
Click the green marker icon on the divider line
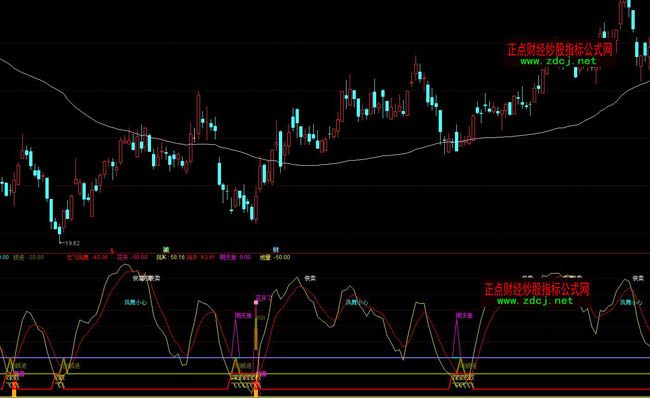(x=166, y=250)
